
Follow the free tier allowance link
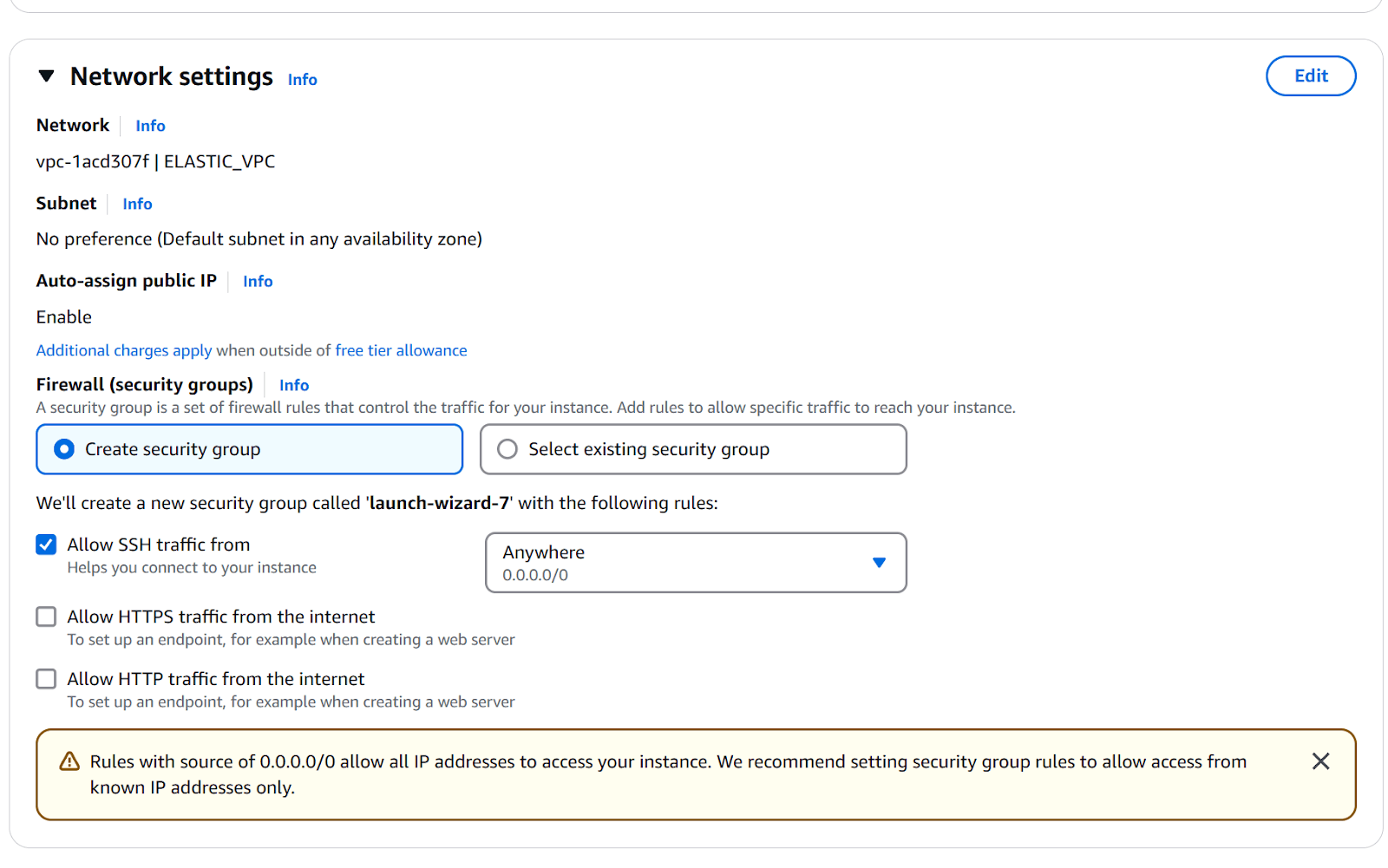[401, 350]
